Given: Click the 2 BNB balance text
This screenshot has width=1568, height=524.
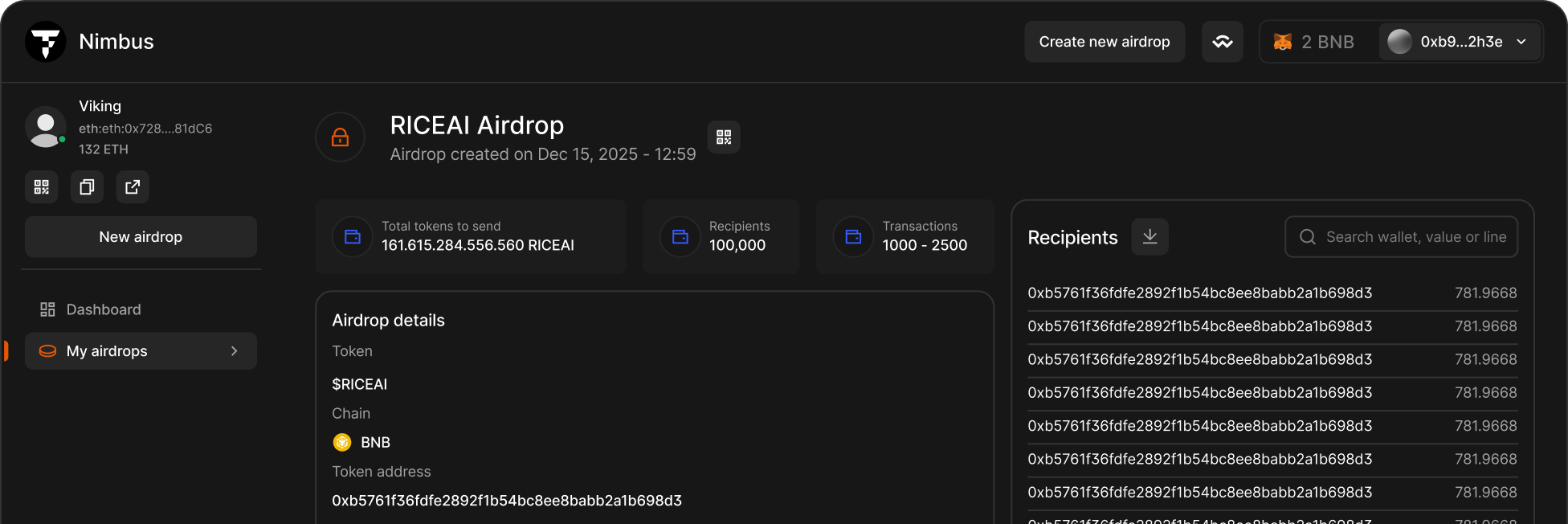Looking at the screenshot, I should tap(1328, 42).
